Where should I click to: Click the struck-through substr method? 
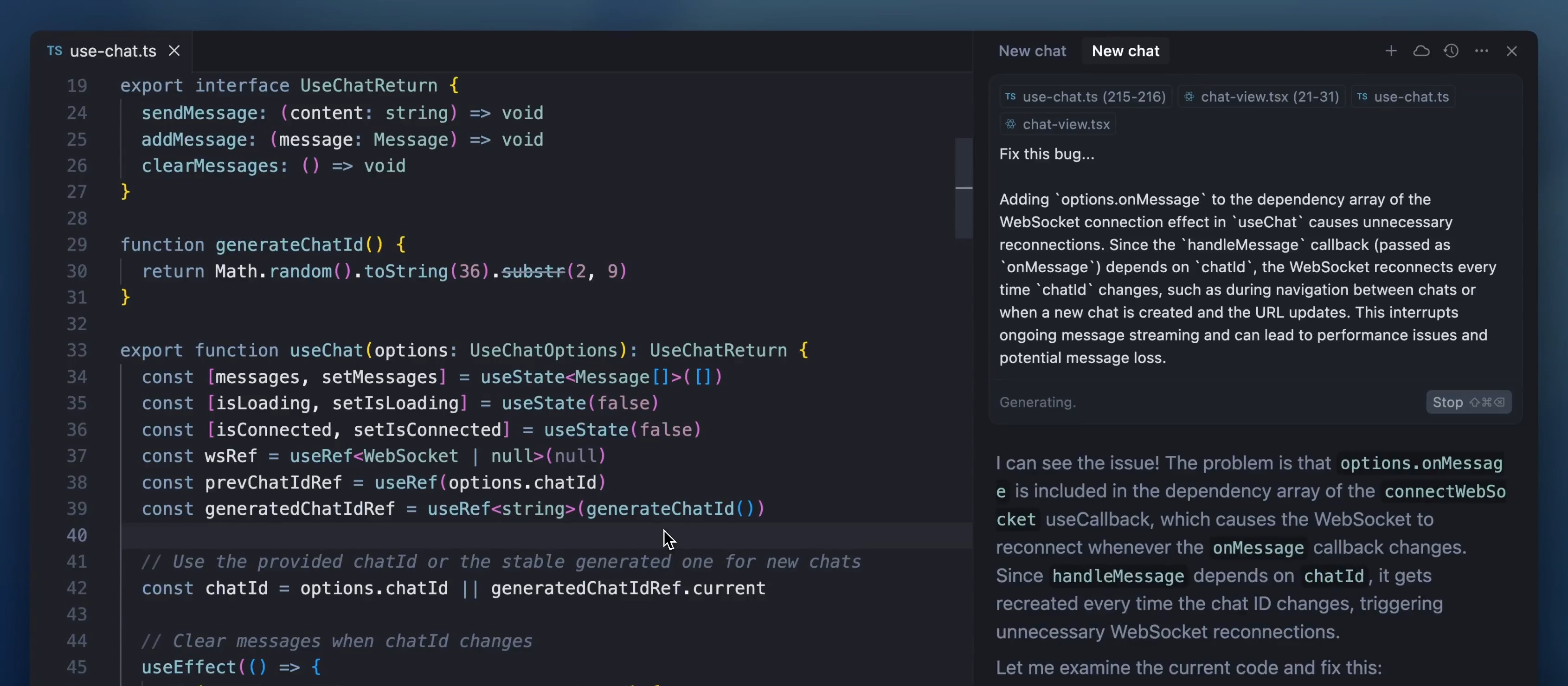pyautogui.click(x=533, y=271)
